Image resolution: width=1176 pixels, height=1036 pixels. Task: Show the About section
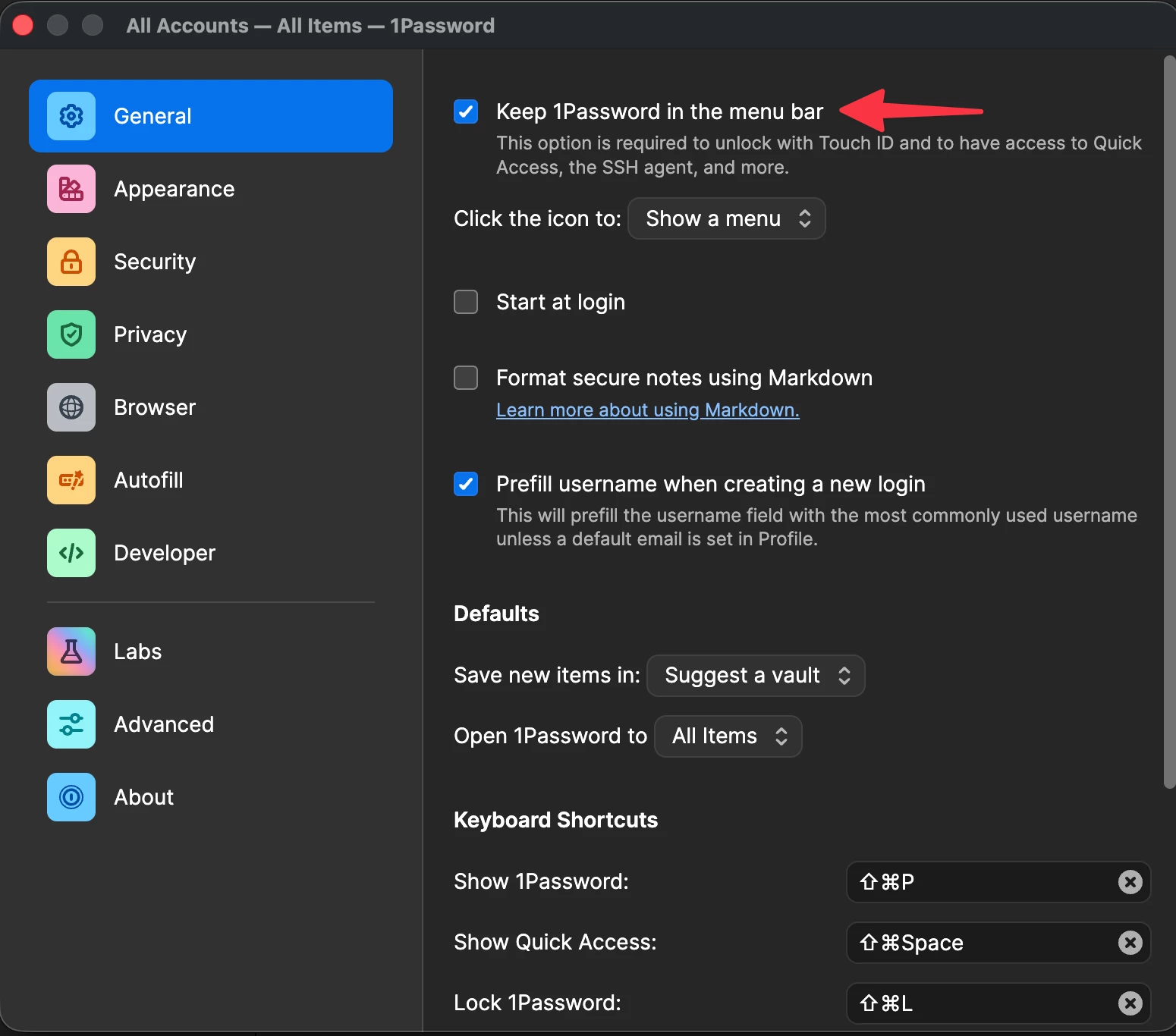[211, 797]
